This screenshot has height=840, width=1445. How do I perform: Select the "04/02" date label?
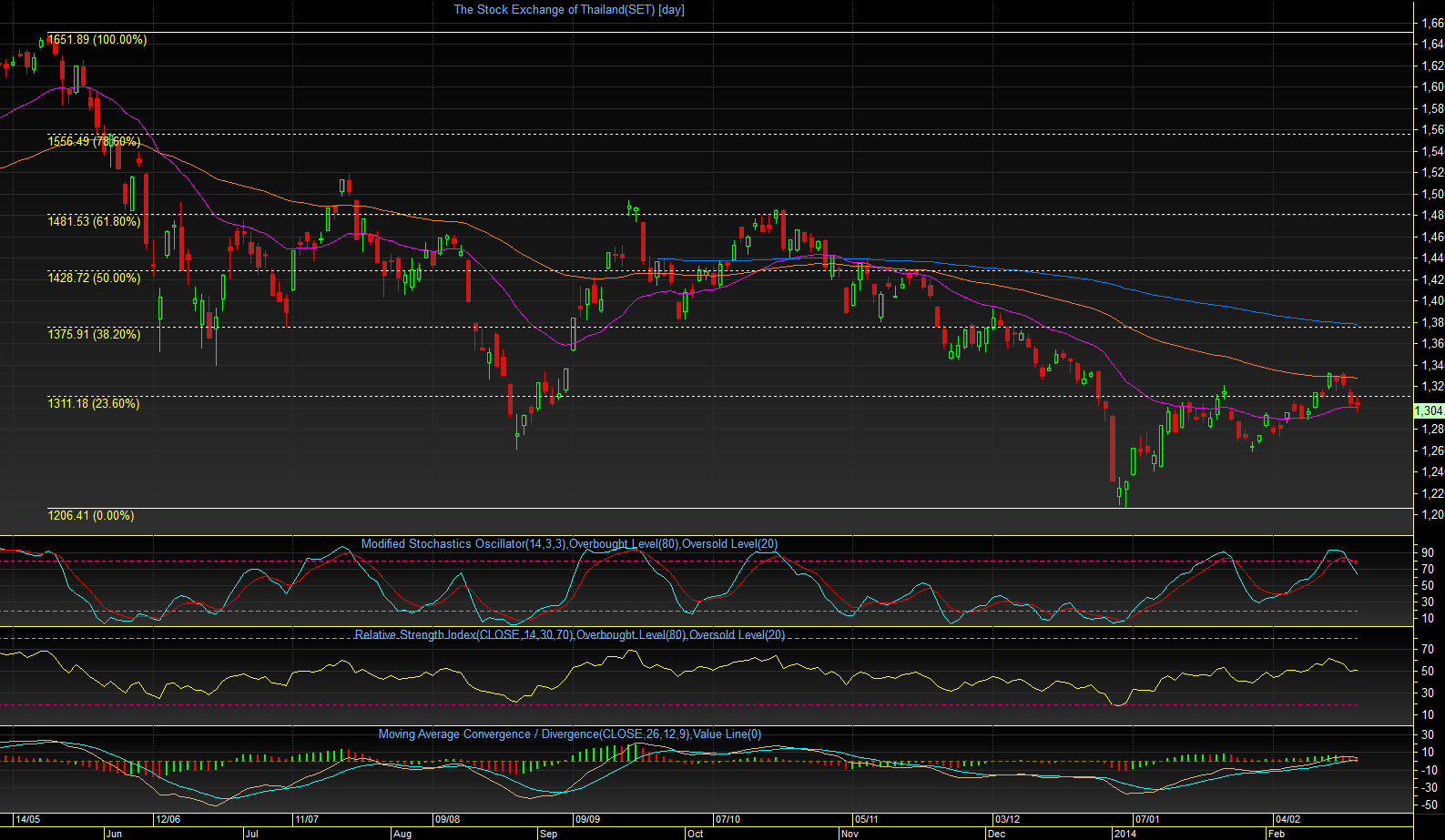pyautogui.click(x=1287, y=819)
